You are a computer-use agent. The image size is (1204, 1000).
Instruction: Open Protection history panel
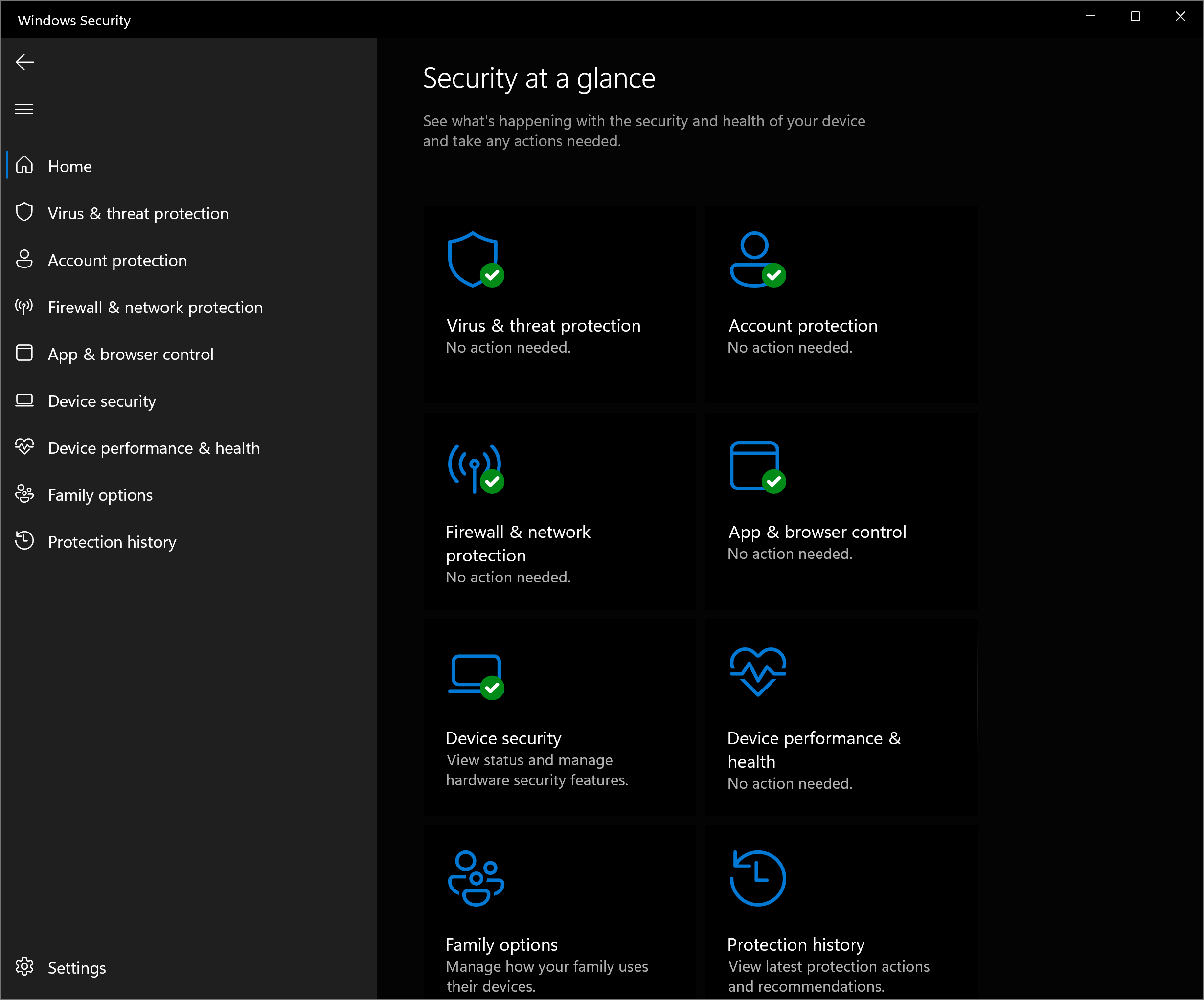click(x=112, y=541)
